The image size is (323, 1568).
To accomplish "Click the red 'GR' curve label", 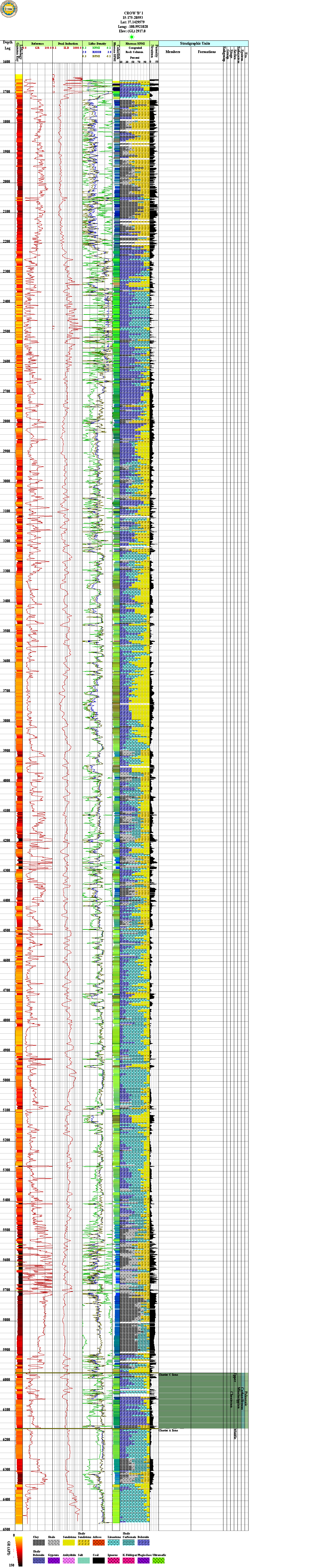I will [x=36, y=48].
